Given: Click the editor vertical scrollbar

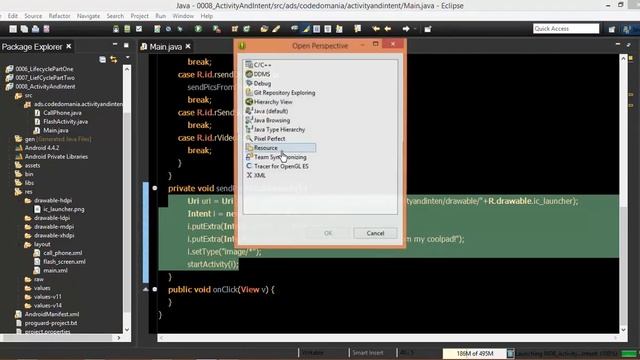Looking at the screenshot, I should [623, 194].
